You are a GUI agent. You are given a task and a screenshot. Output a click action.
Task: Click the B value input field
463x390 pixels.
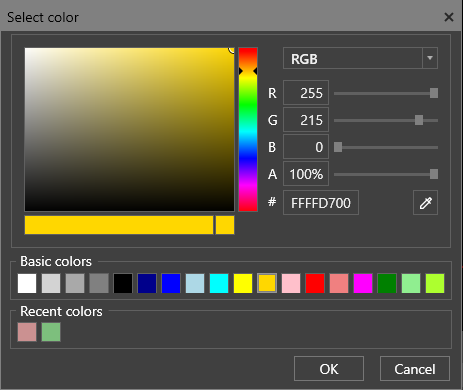click(306, 147)
